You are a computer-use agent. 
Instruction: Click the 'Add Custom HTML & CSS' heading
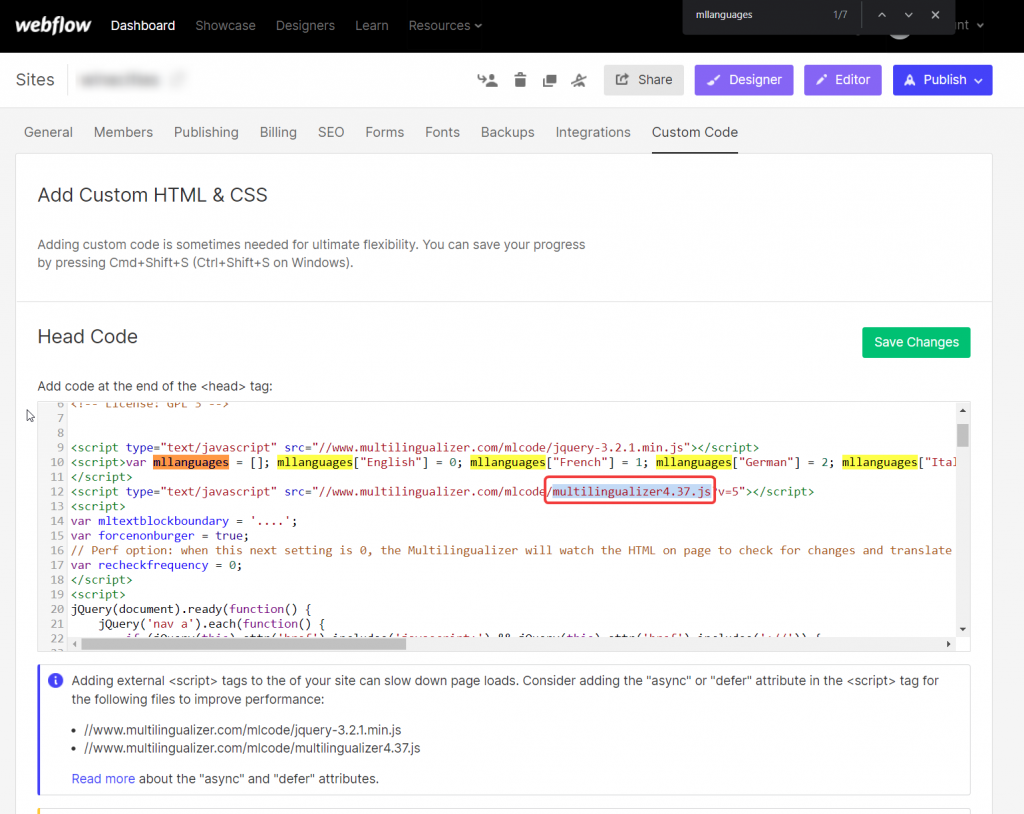point(152,195)
